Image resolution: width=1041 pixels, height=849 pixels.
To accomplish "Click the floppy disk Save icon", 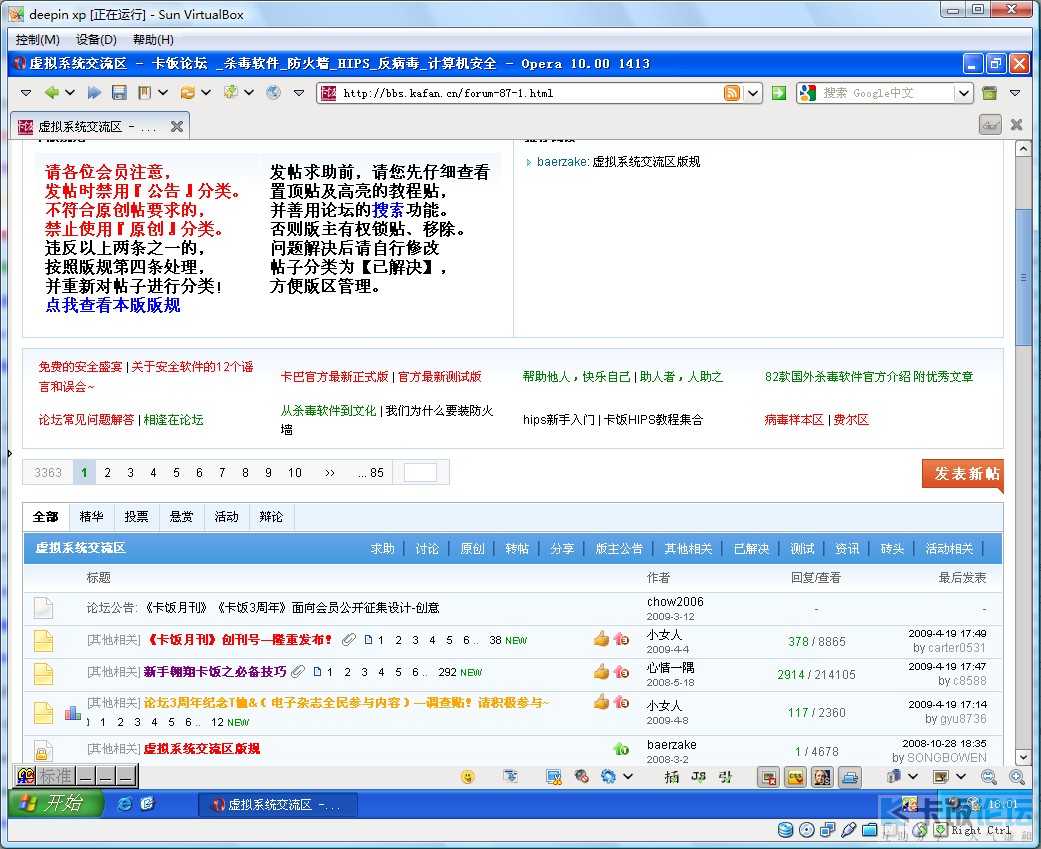I will (120, 93).
